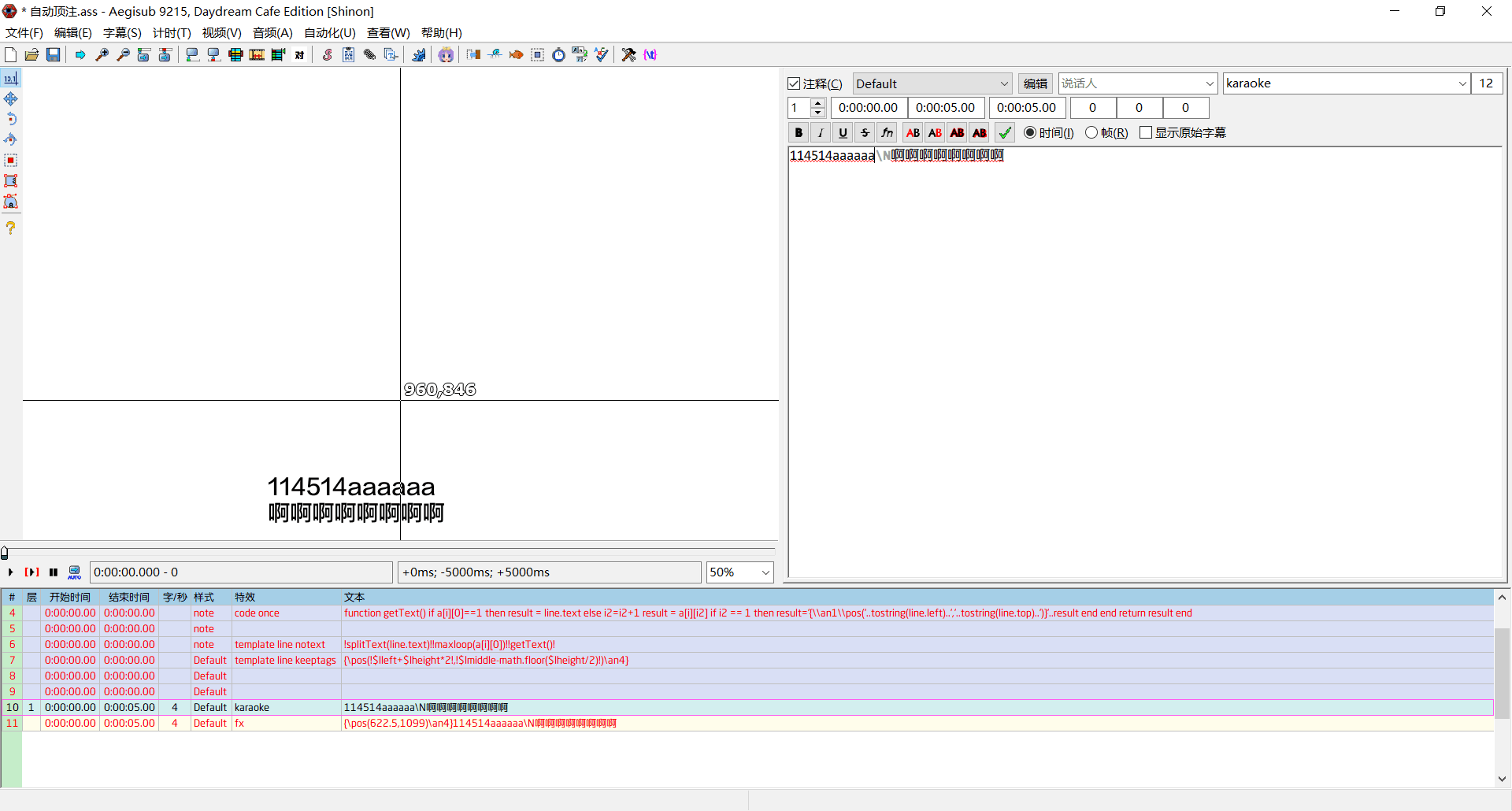The width and height of the screenshot is (1512, 811).
Task: Click the start time field 0:00:00.00
Action: coord(869,108)
